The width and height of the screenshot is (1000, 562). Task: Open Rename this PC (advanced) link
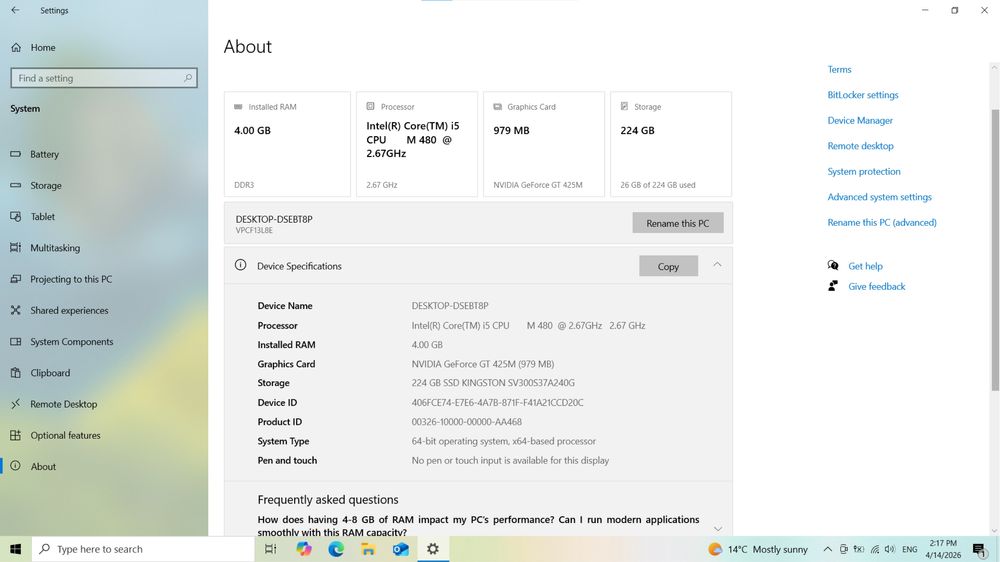click(x=882, y=223)
